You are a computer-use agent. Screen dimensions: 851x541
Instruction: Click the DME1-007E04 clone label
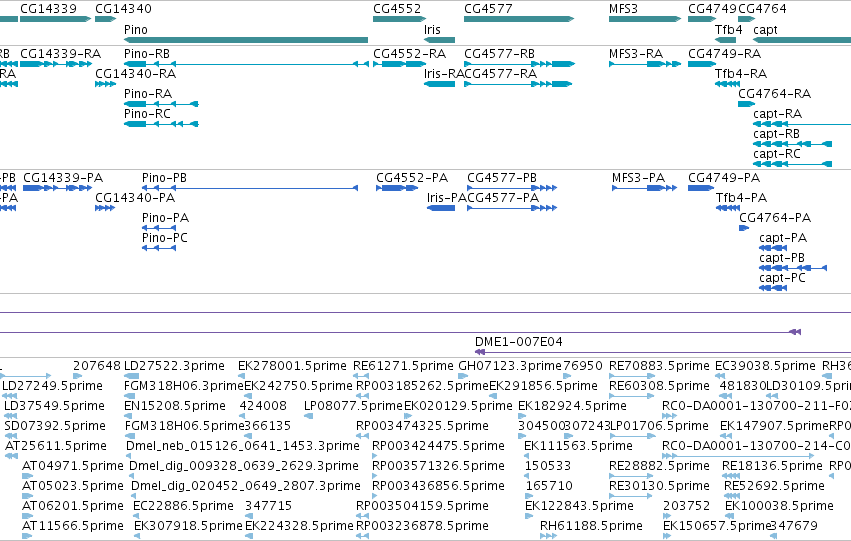[518, 341]
